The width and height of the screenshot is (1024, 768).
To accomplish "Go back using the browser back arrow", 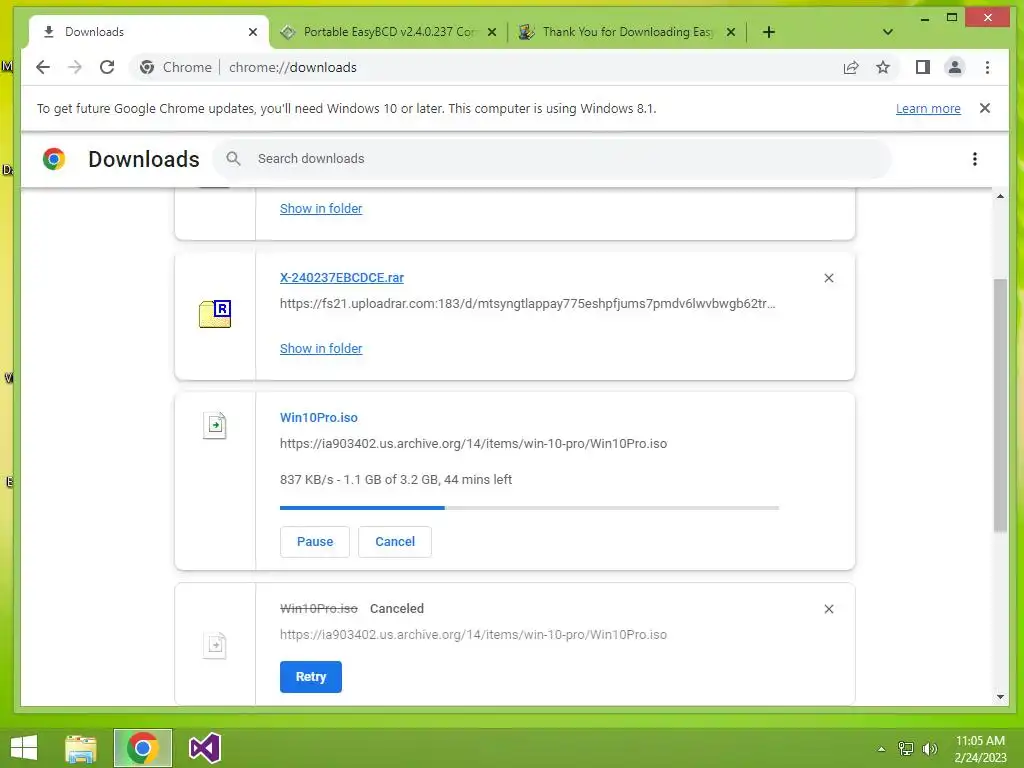I will tap(43, 67).
